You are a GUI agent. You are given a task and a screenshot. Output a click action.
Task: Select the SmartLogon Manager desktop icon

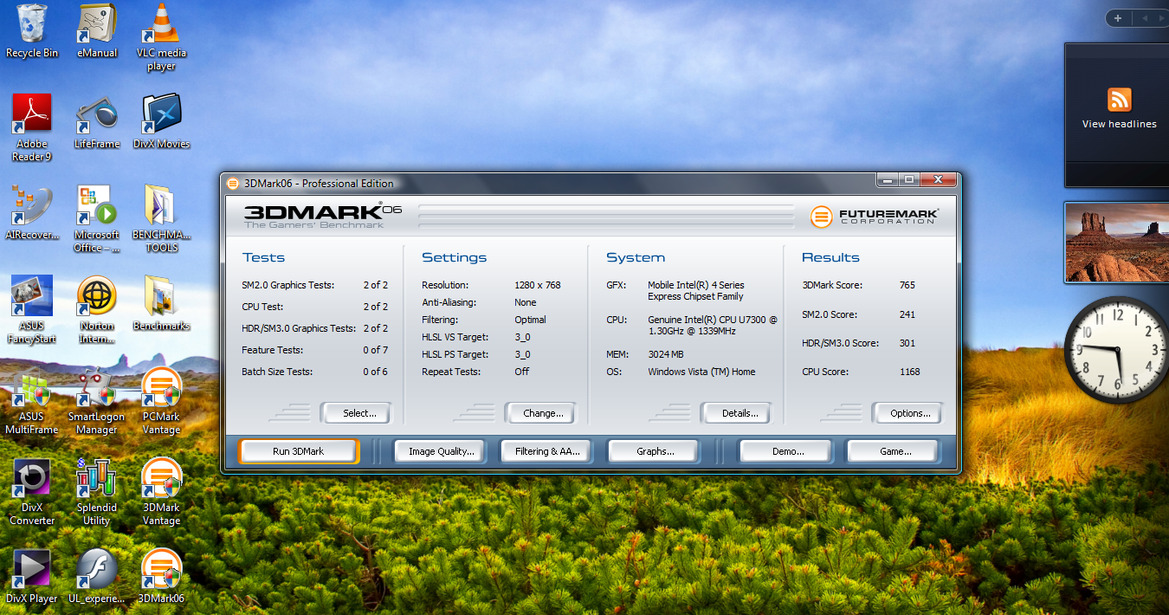coord(97,400)
